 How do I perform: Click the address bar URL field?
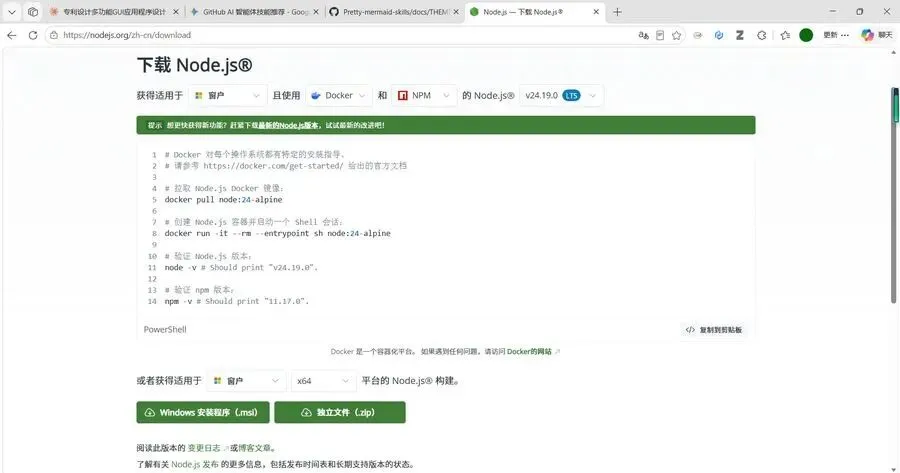pyautogui.click(x=344, y=35)
